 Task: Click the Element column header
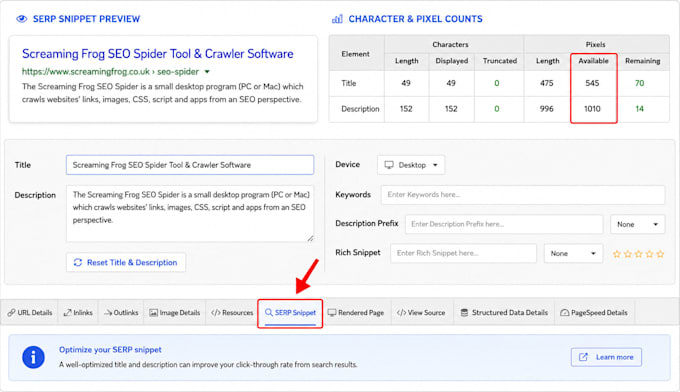tap(356, 54)
